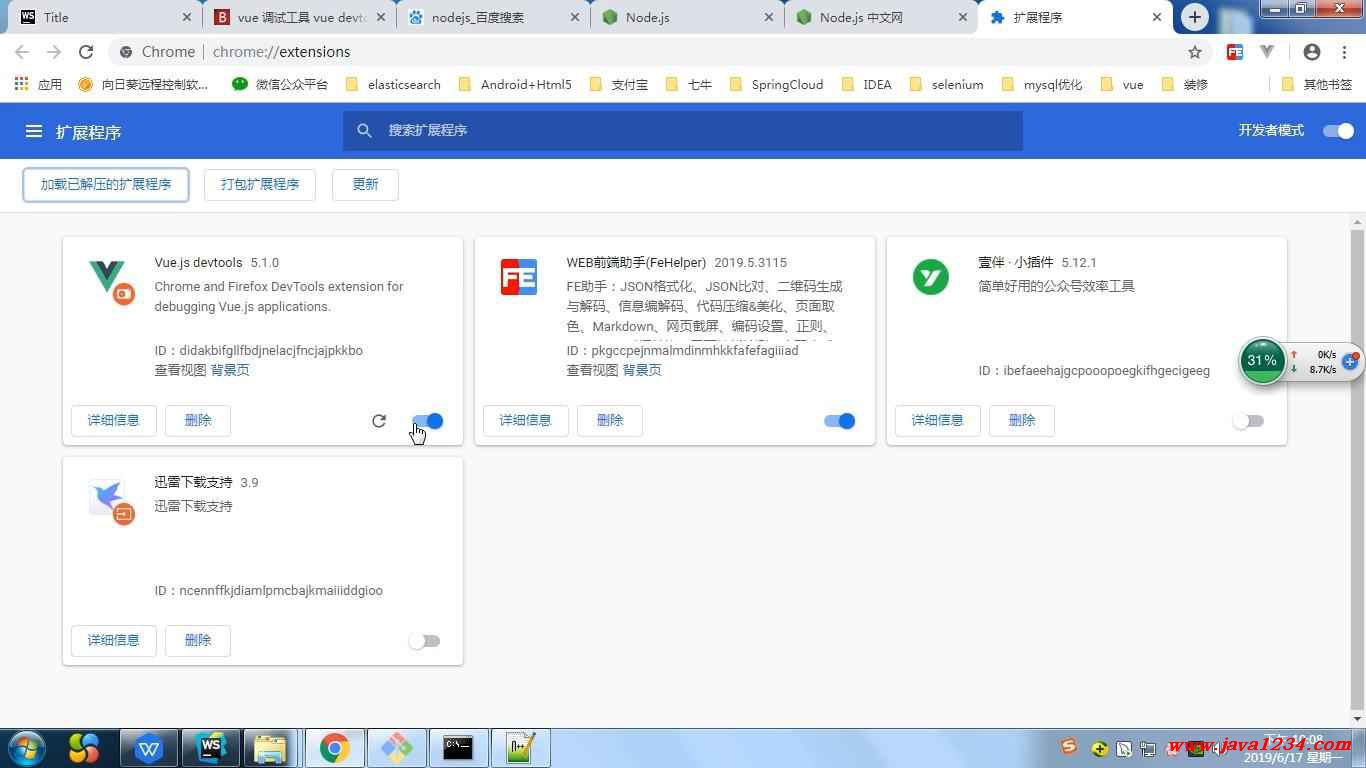Disable the Vue.js devtools extension

point(428,421)
